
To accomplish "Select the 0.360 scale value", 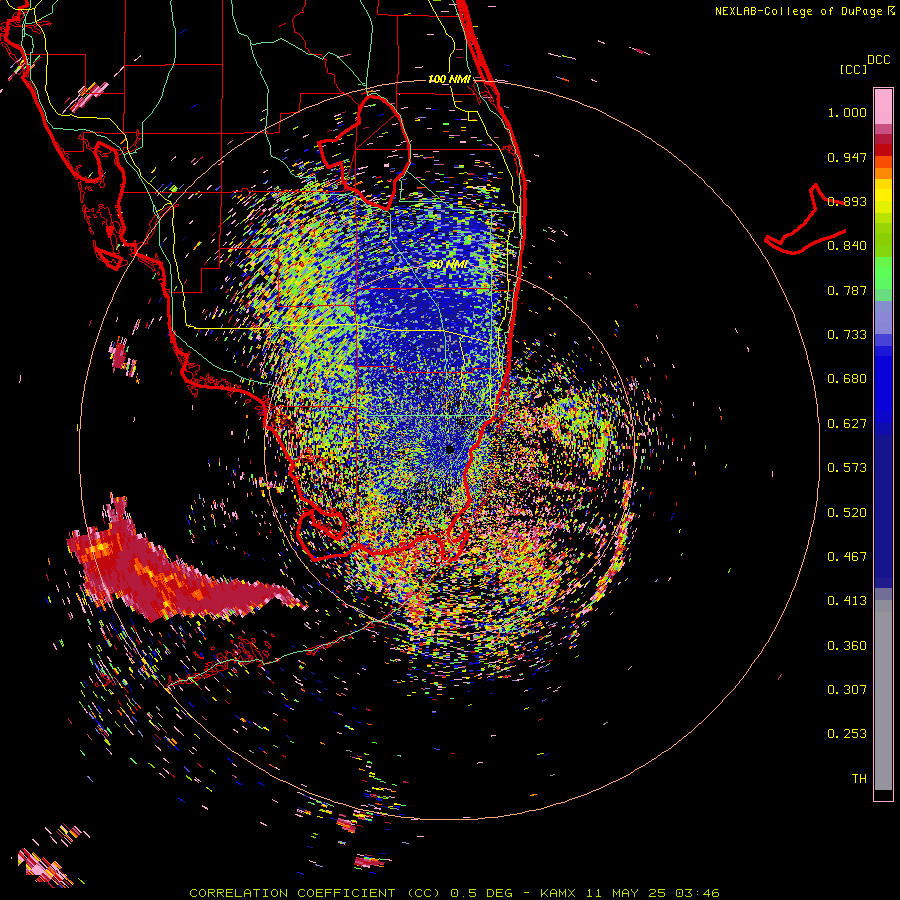I will [847, 645].
